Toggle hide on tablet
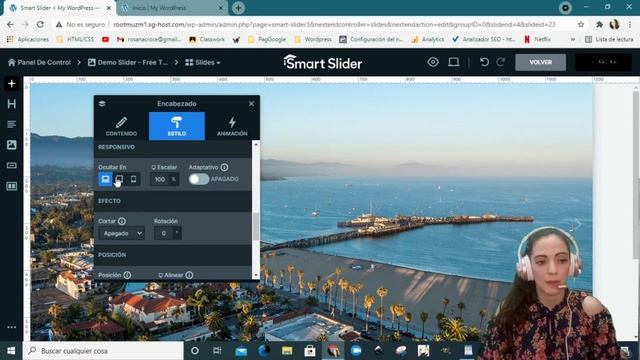Screen dimensions: 640x360 (x=119, y=179)
